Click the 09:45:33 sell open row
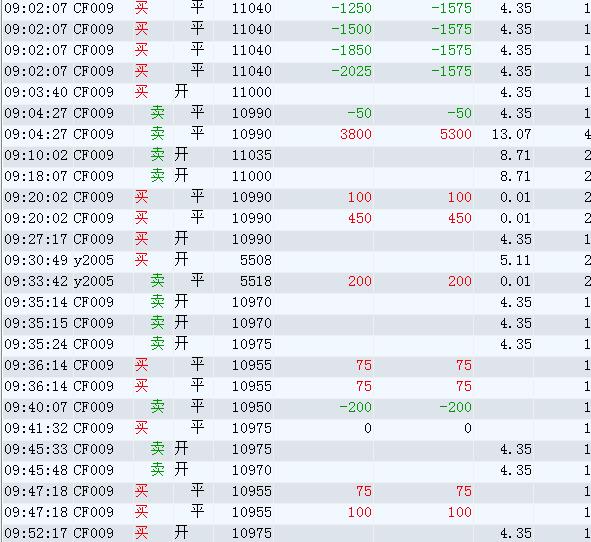 (x=296, y=449)
